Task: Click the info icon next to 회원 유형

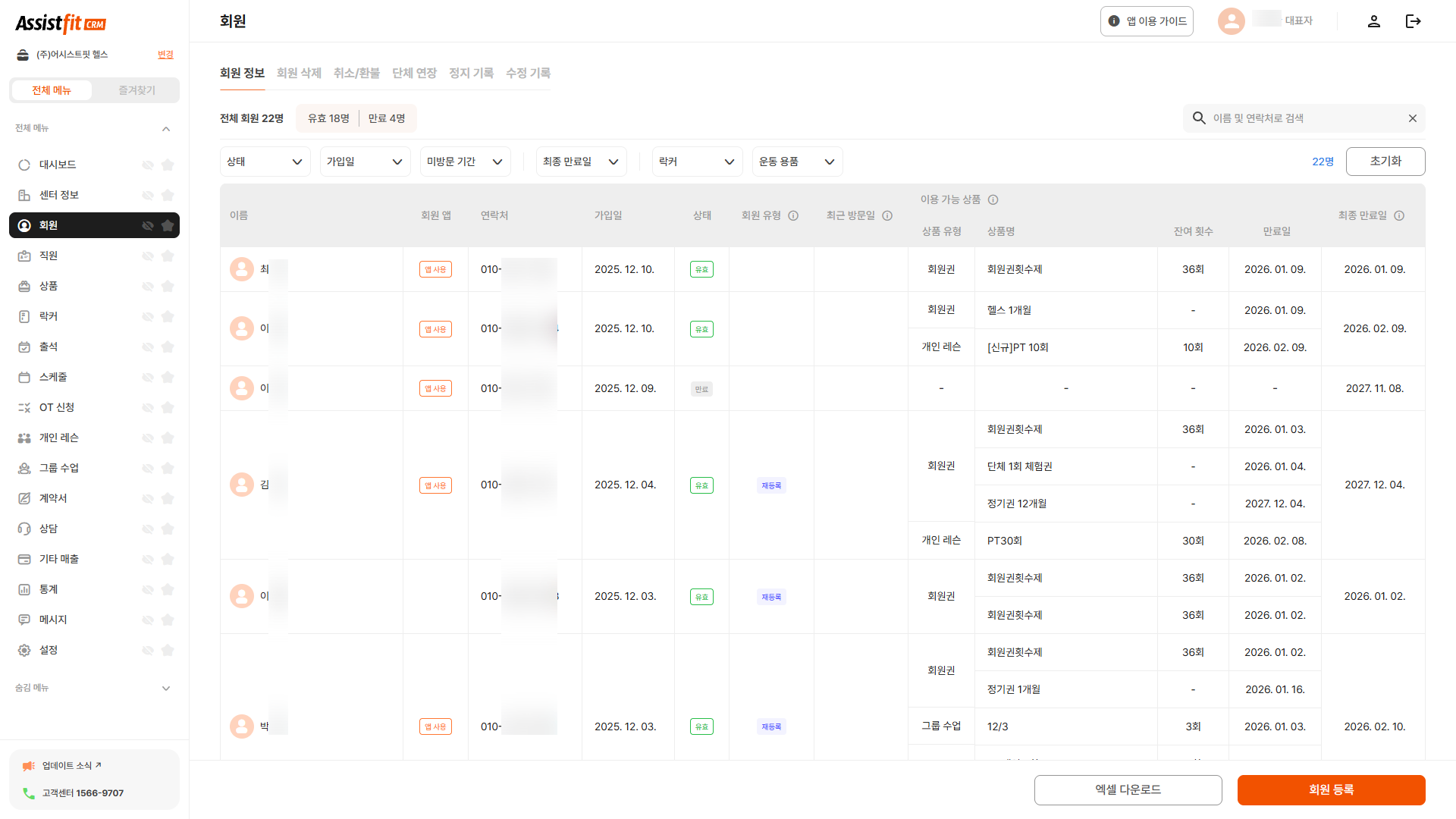Action: click(x=793, y=215)
